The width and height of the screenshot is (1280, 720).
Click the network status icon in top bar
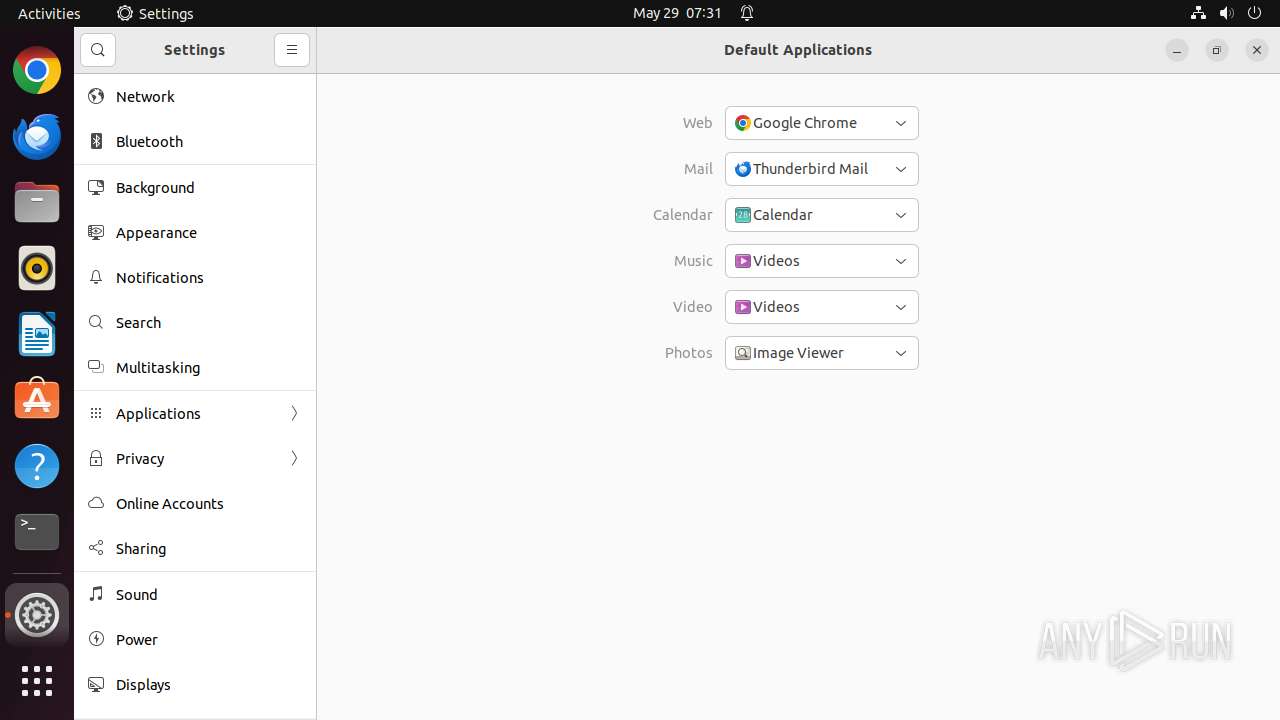tap(1198, 13)
